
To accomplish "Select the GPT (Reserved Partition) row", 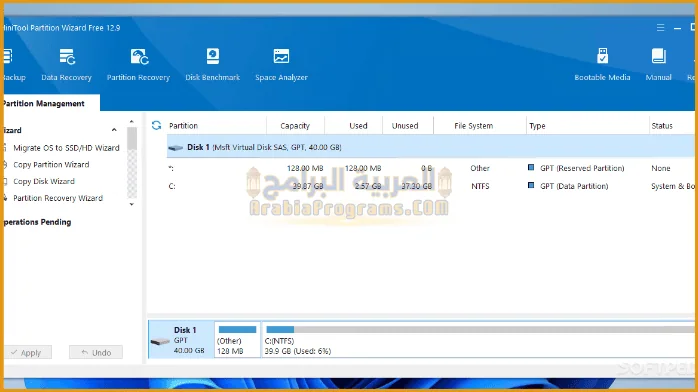I will [x=430, y=168].
